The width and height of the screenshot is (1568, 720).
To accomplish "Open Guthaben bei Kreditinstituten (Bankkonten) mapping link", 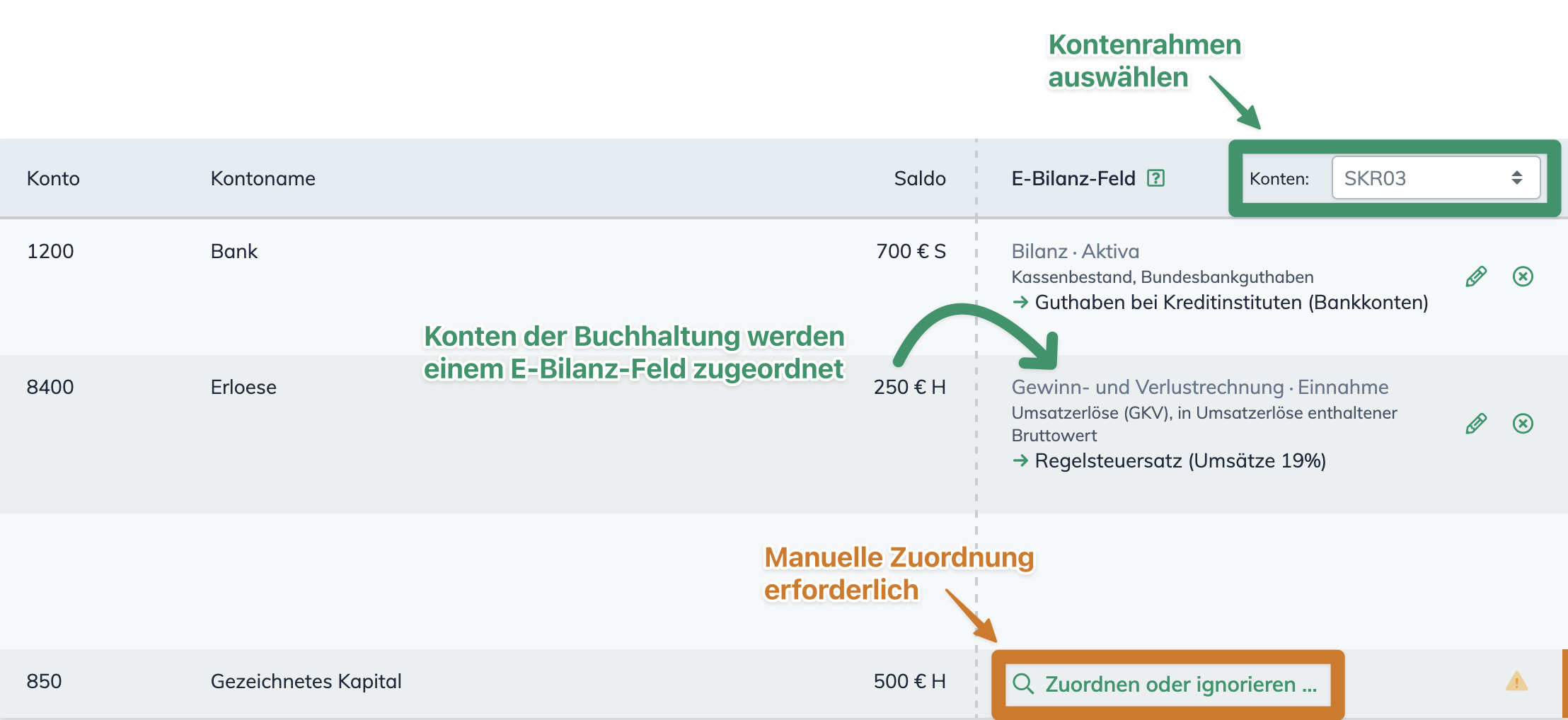I will pyautogui.click(x=1231, y=302).
